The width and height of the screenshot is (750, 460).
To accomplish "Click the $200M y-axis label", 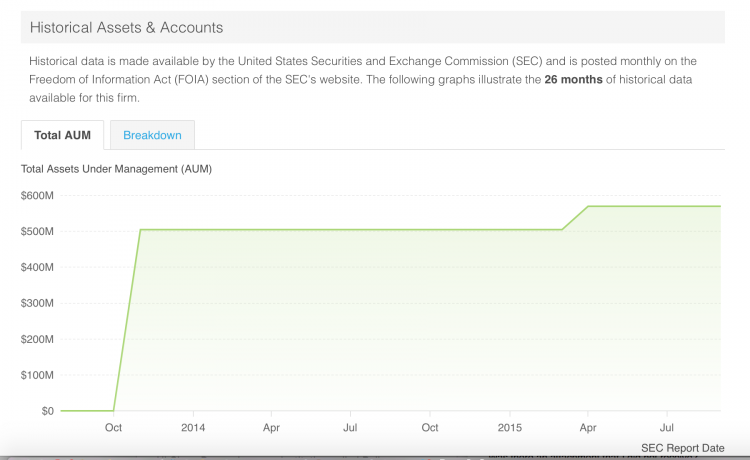I will pyautogui.click(x=37, y=340).
